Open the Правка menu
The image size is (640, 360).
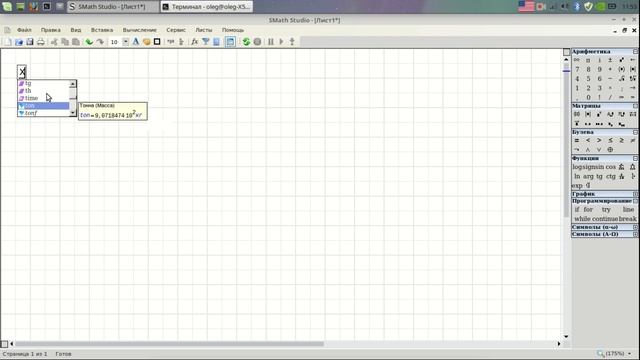(x=51, y=30)
